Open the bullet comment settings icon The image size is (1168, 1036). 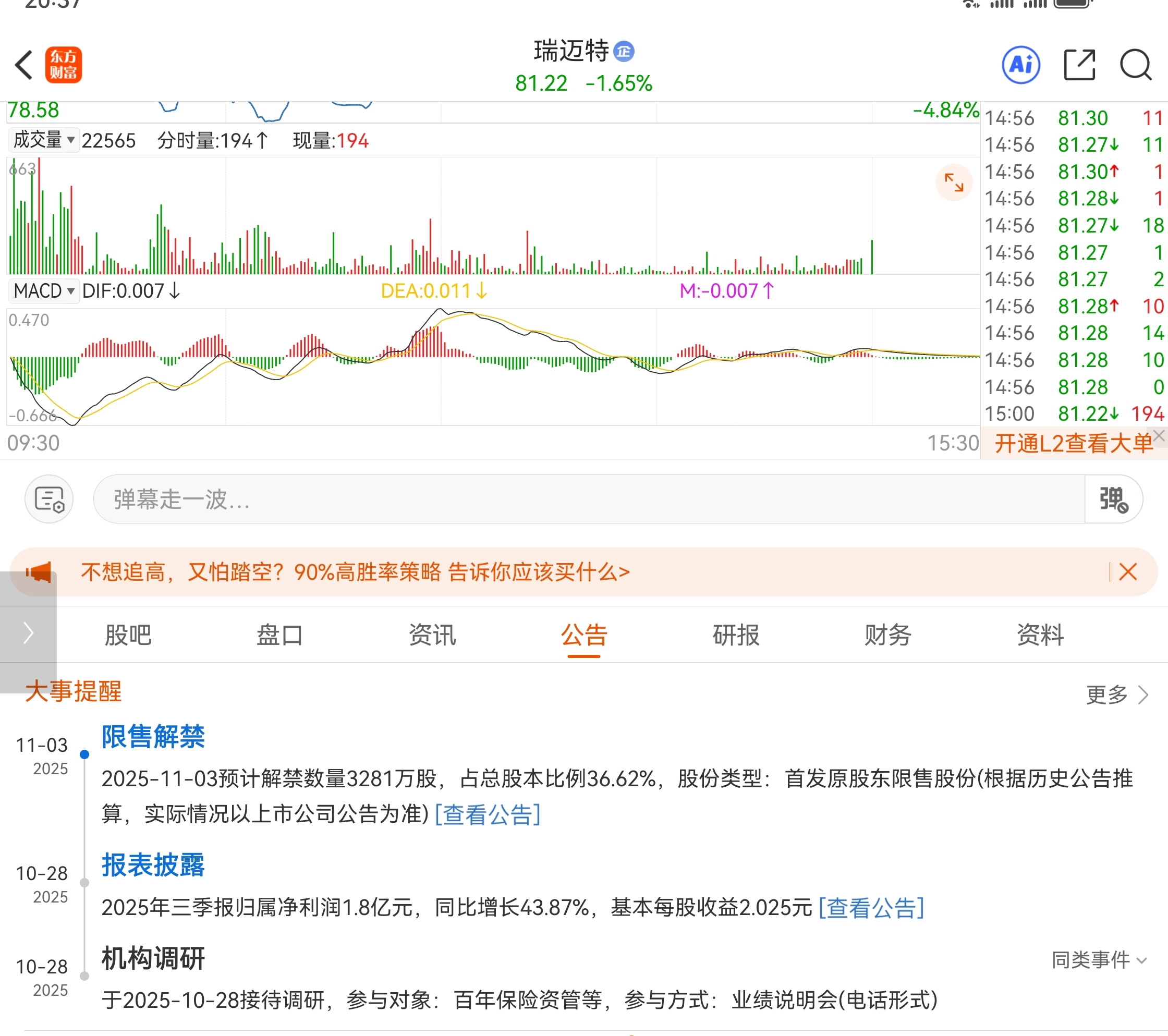[49, 499]
